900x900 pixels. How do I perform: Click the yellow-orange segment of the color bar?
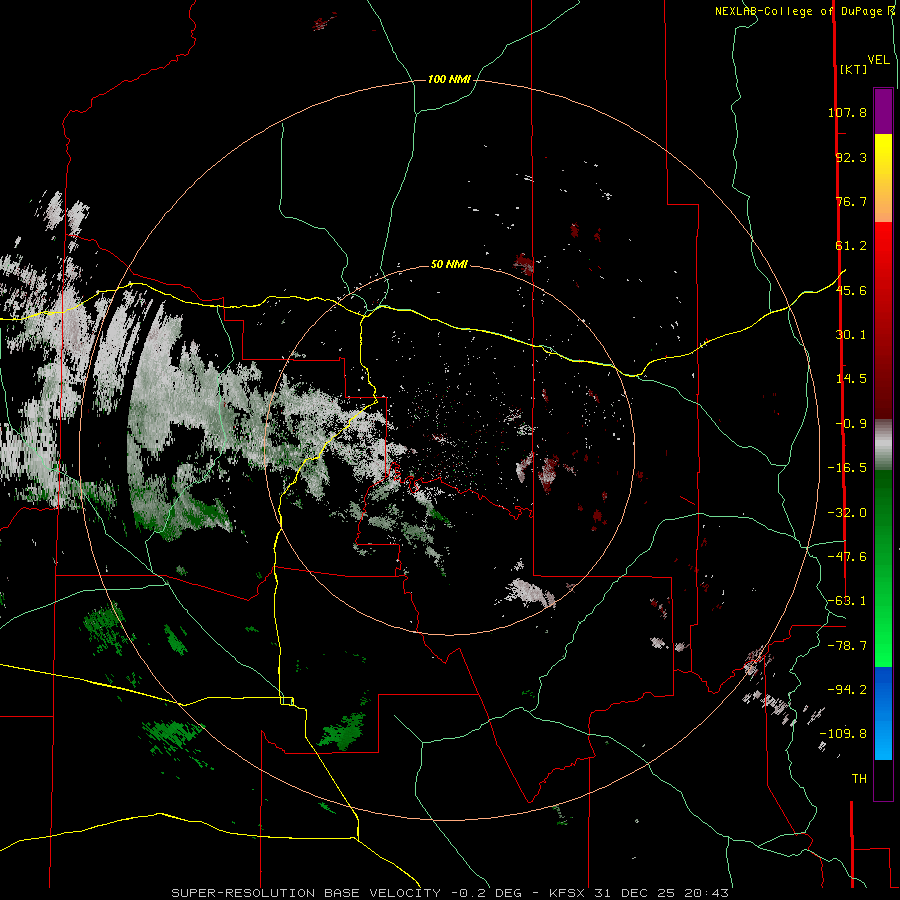(883, 178)
